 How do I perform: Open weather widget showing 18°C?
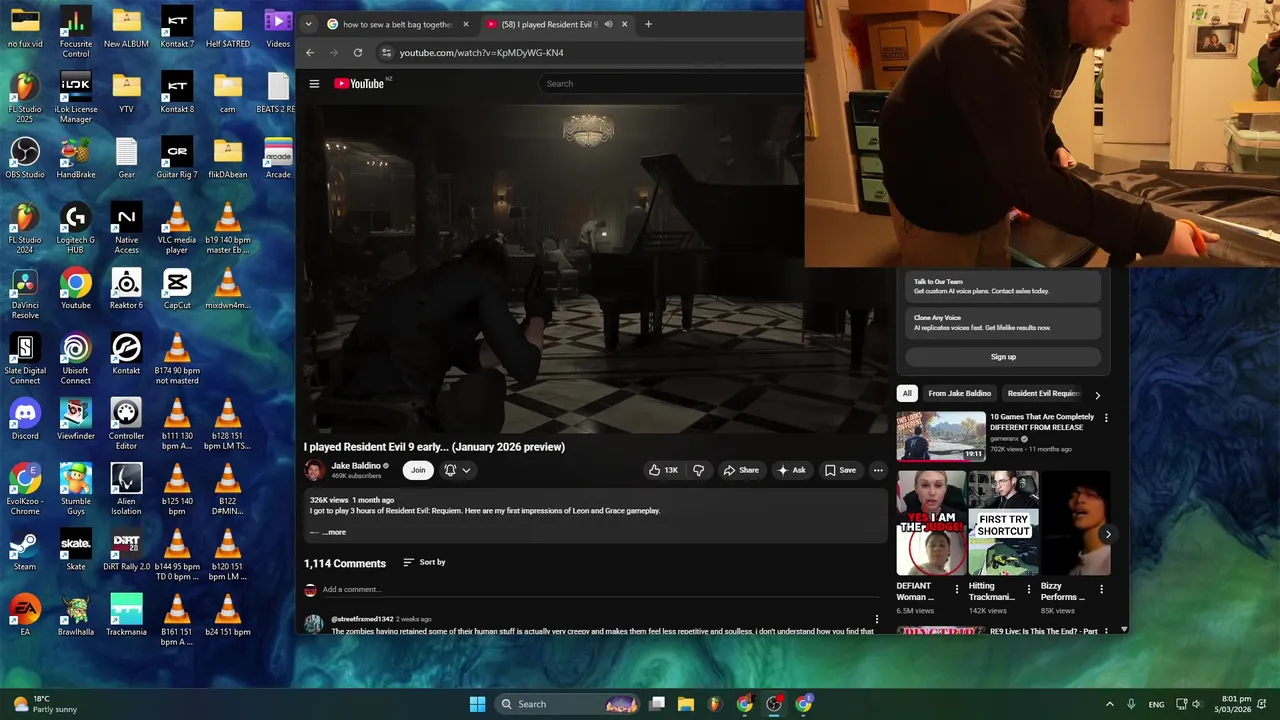pyautogui.click(x=45, y=704)
